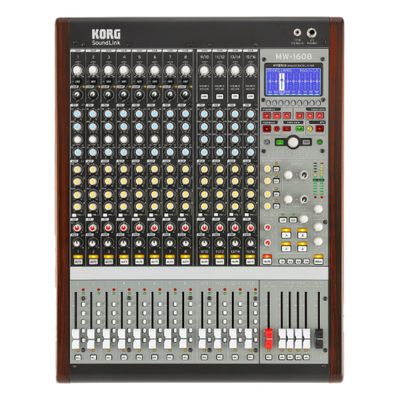Turn the first yellow aux master knob in master section

click(x=267, y=169)
